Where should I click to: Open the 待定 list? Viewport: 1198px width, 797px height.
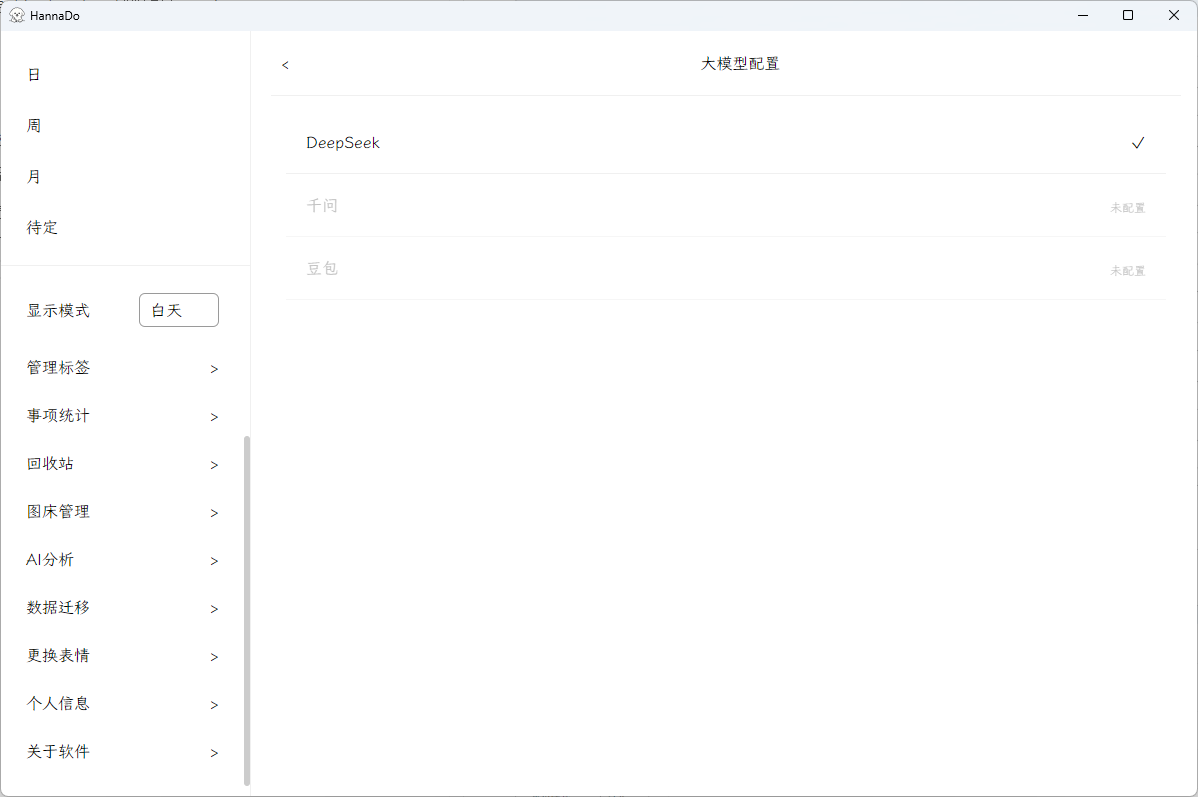(42, 228)
